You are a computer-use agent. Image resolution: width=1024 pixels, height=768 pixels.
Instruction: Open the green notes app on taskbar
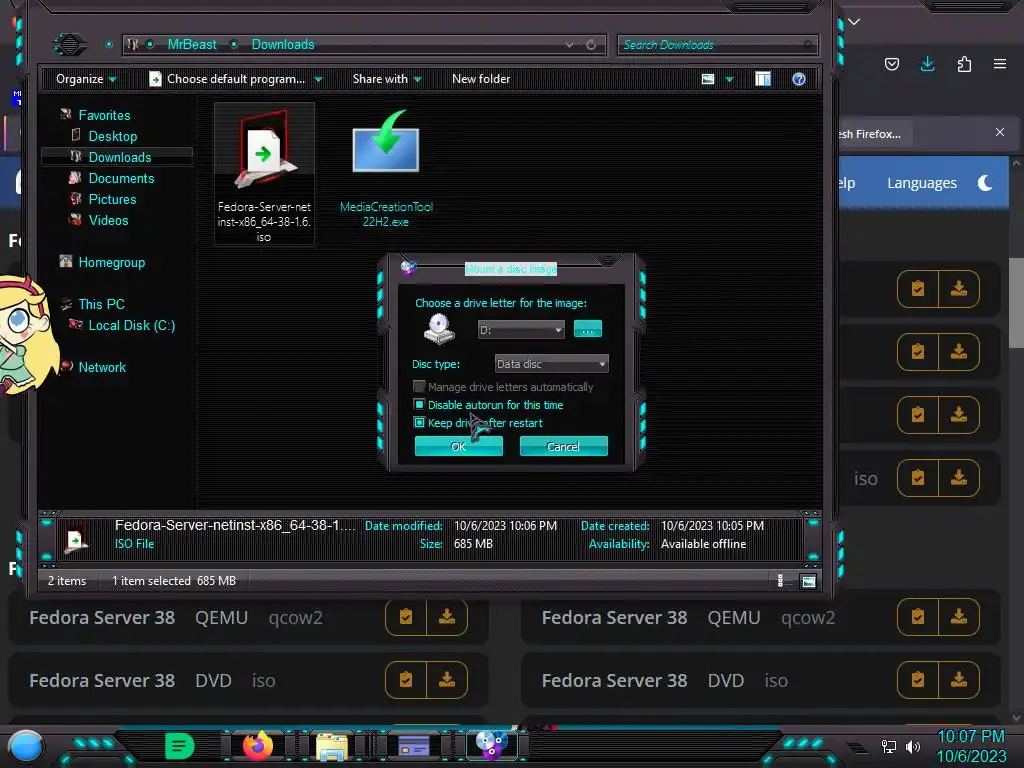180,745
